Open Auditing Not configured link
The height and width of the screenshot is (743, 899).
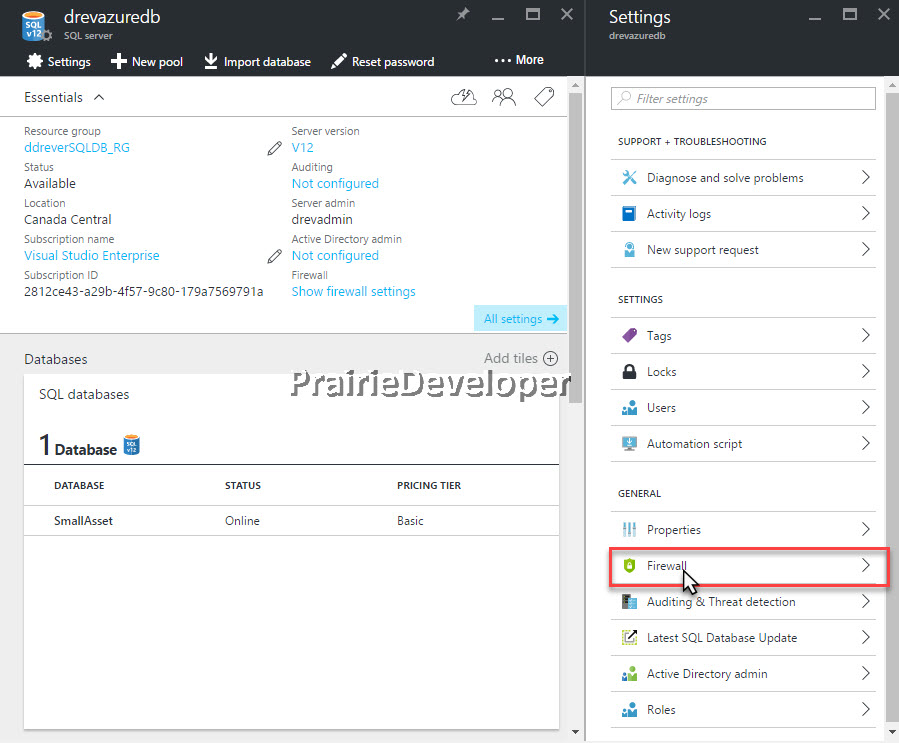(x=335, y=183)
